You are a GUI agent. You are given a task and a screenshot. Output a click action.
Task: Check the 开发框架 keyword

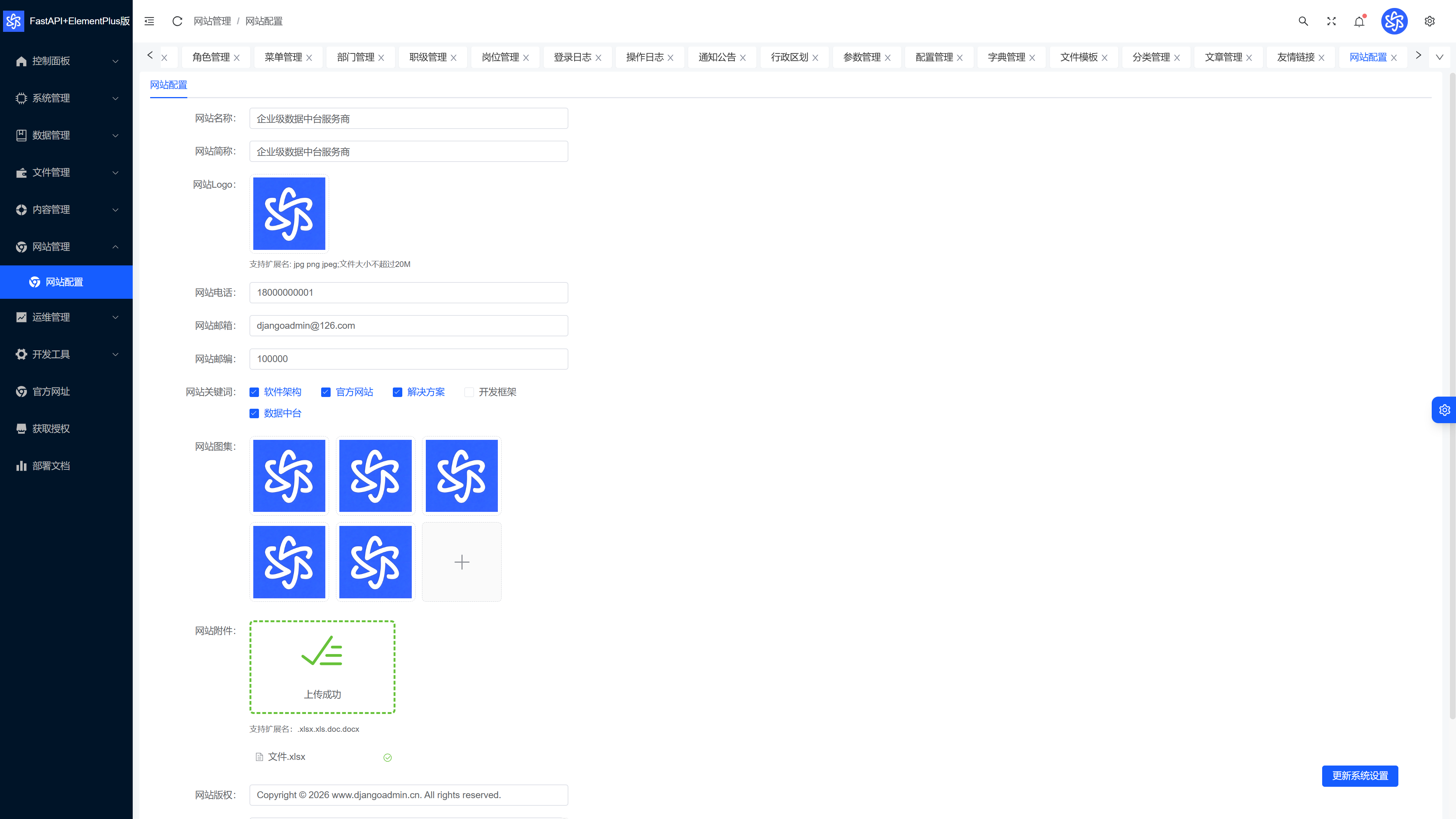(469, 392)
